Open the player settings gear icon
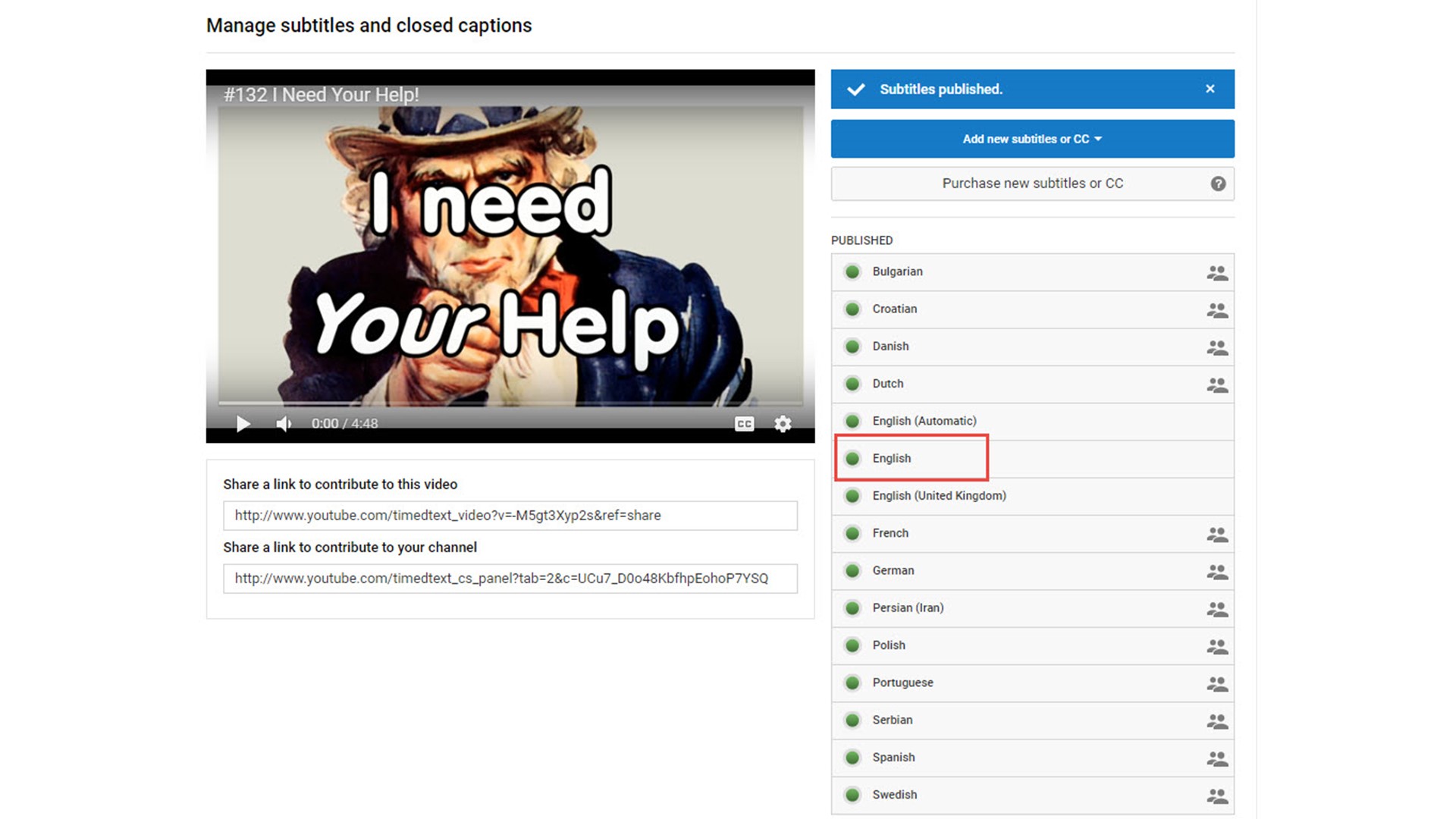 pyautogui.click(x=783, y=424)
